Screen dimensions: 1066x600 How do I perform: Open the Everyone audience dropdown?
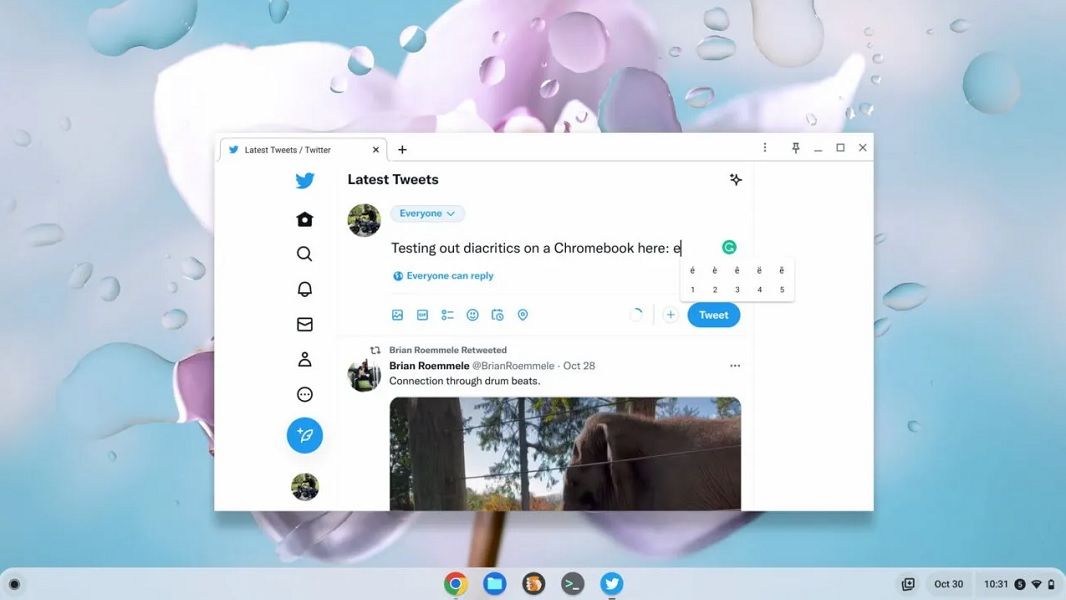427,213
